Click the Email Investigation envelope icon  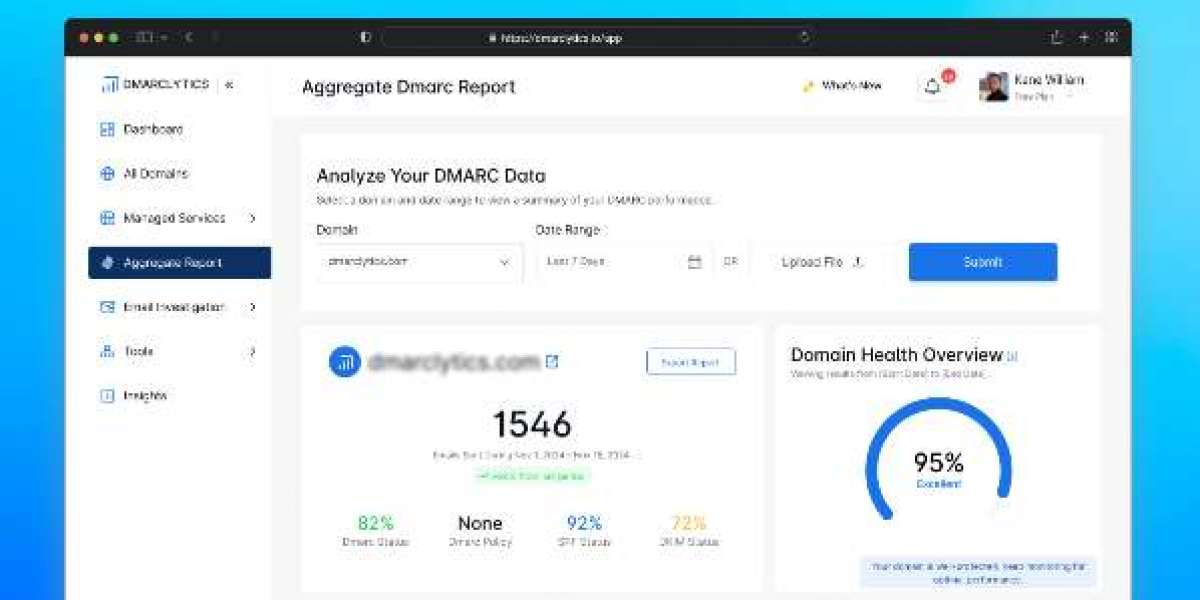[x=108, y=307]
